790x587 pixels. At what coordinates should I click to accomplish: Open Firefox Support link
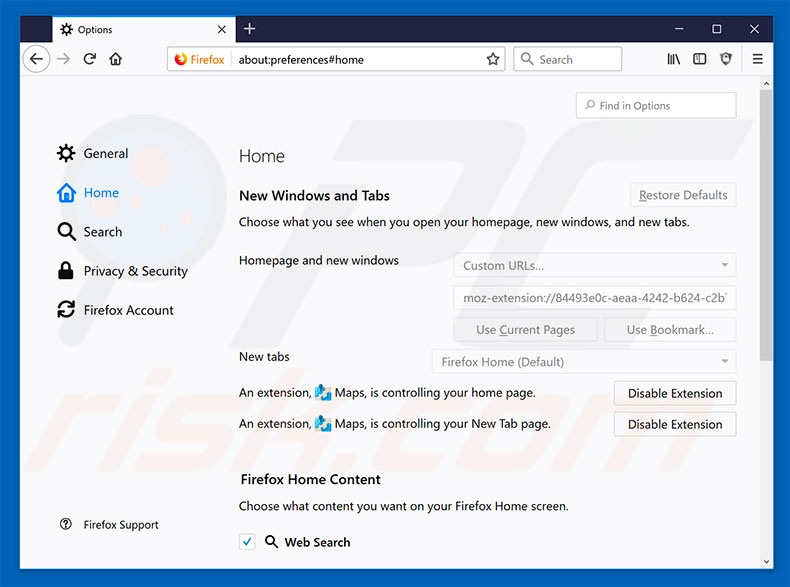tap(121, 525)
